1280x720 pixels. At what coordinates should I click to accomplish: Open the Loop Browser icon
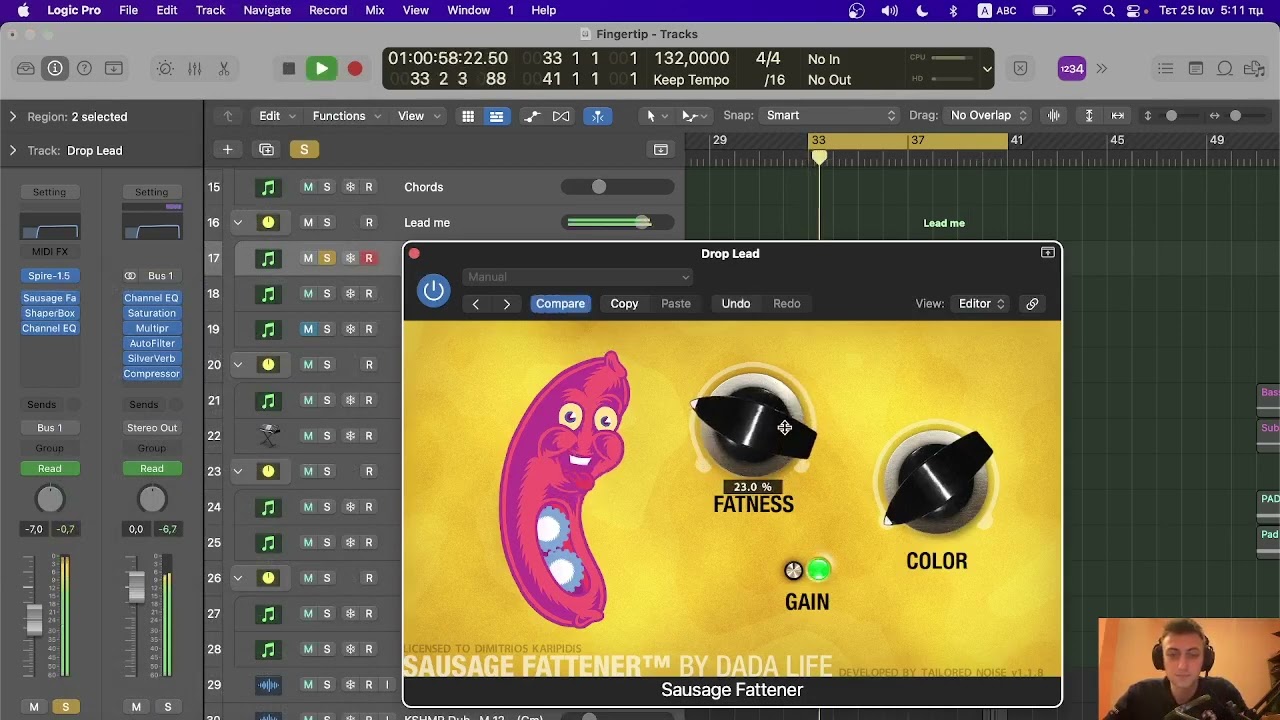[x=1225, y=68]
